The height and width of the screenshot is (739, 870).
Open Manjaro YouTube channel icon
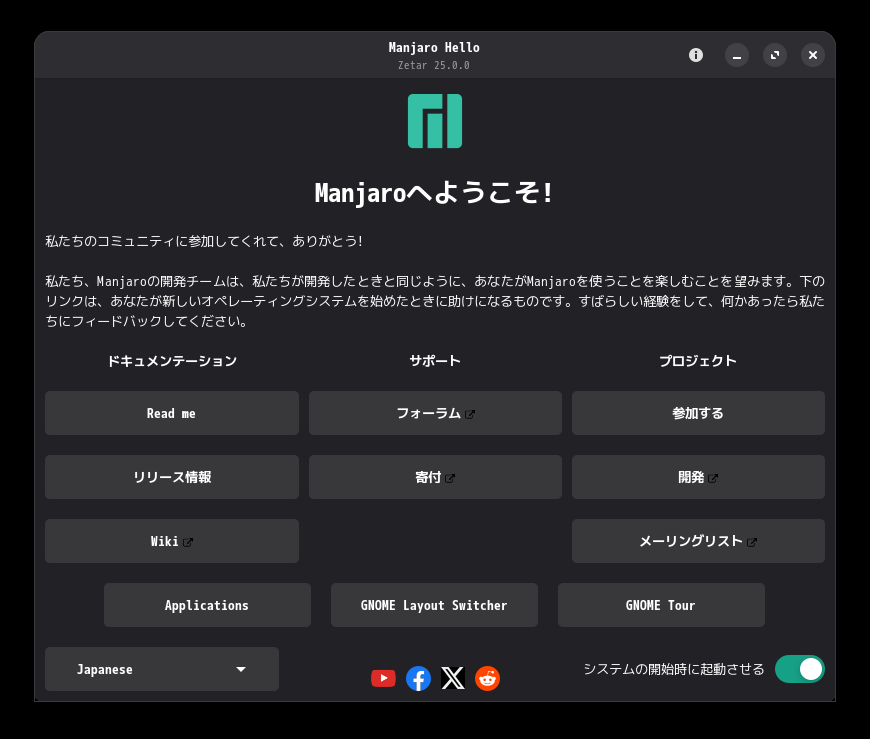coord(383,678)
